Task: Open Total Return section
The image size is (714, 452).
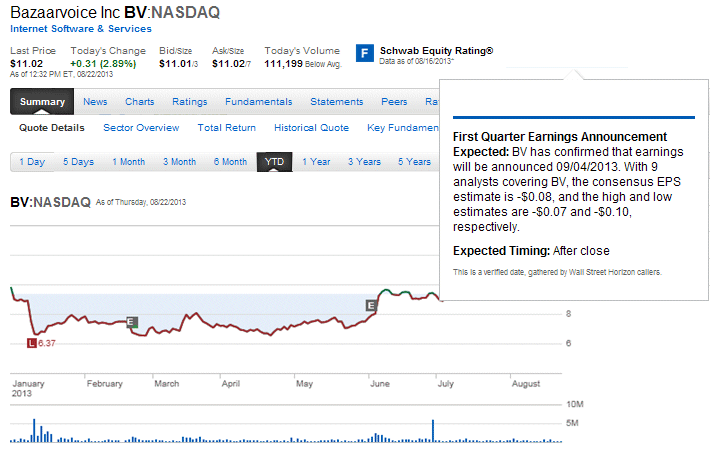Action: (x=226, y=128)
